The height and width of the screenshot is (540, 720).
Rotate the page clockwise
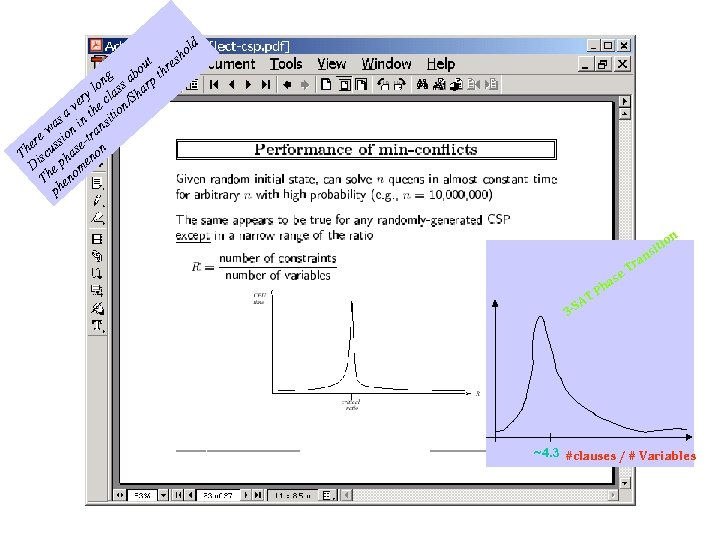click(x=400, y=84)
